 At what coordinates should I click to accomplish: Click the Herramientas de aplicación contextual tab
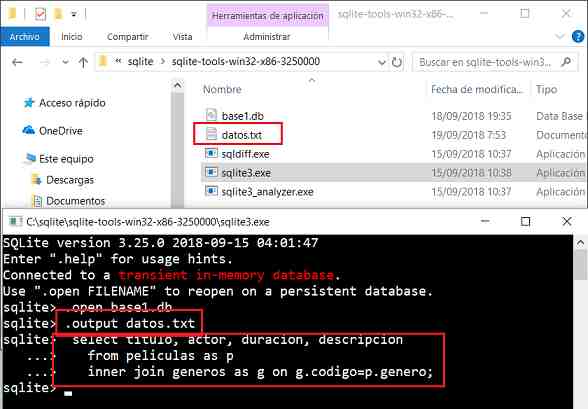pyautogui.click(x=267, y=16)
